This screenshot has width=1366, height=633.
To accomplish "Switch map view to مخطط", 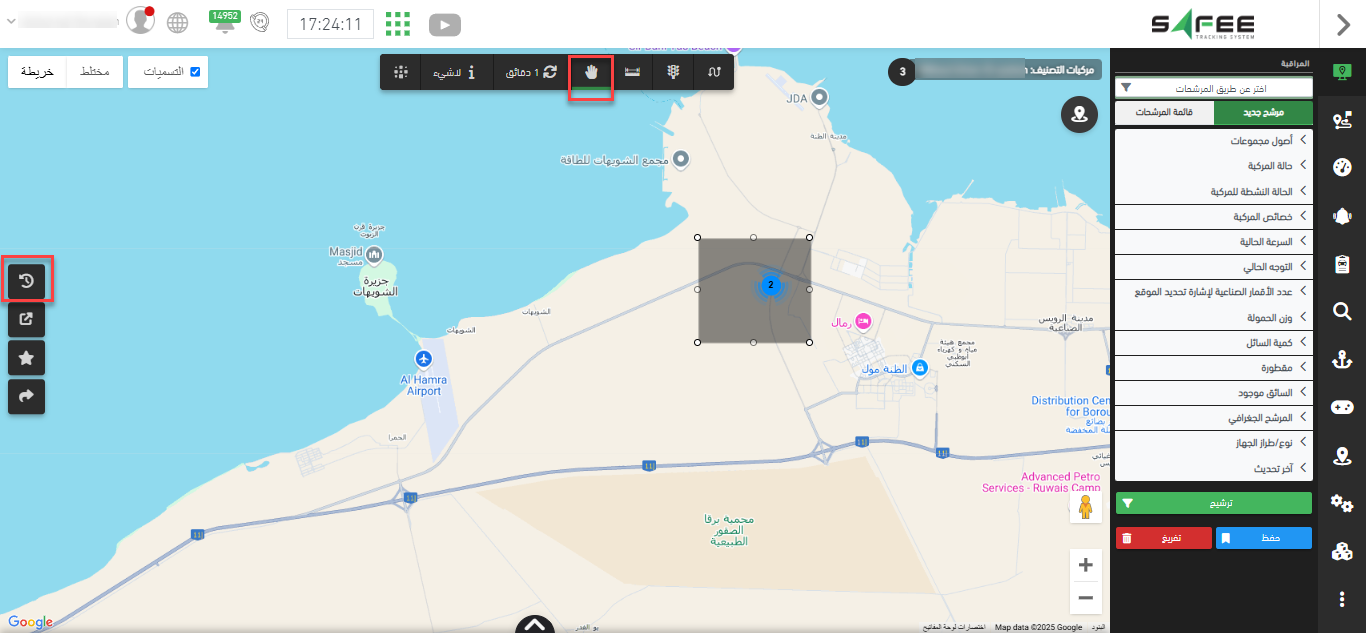I will click(95, 72).
